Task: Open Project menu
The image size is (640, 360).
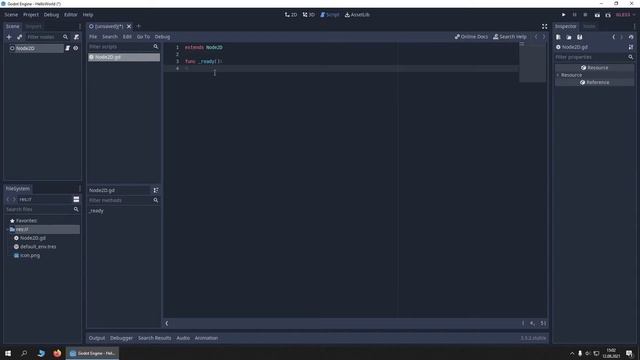Action: (31, 15)
